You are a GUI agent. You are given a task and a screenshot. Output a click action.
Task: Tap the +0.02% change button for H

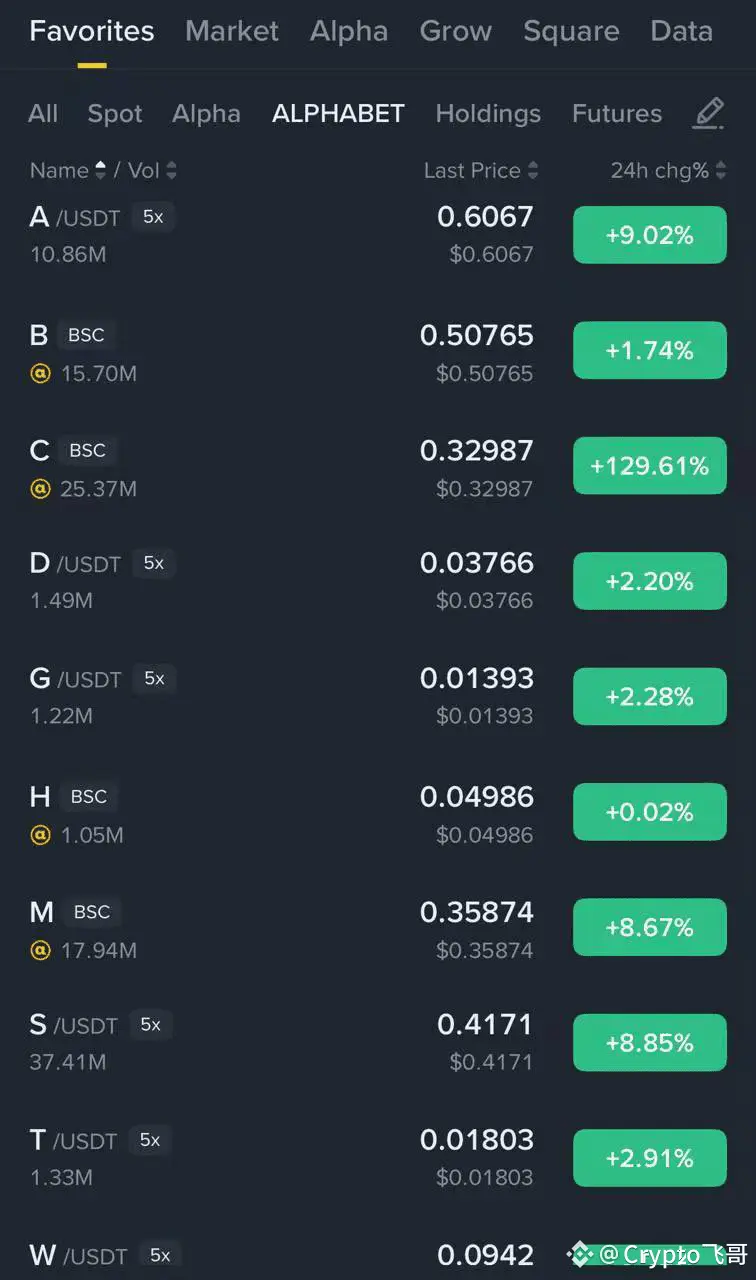click(x=650, y=812)
